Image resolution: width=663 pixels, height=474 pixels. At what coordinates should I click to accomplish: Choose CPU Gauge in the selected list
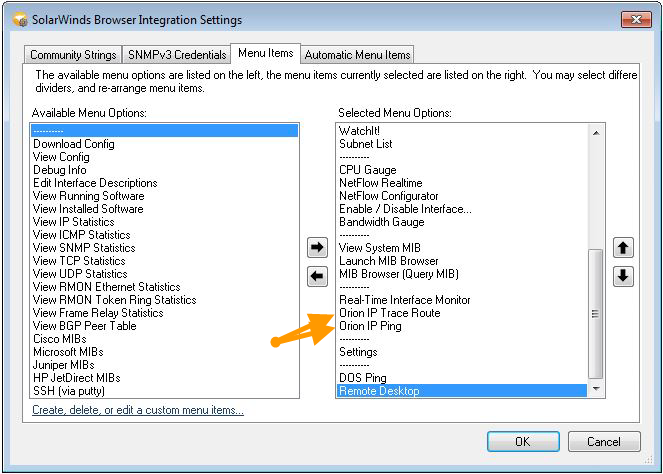[x=462, y=170]
